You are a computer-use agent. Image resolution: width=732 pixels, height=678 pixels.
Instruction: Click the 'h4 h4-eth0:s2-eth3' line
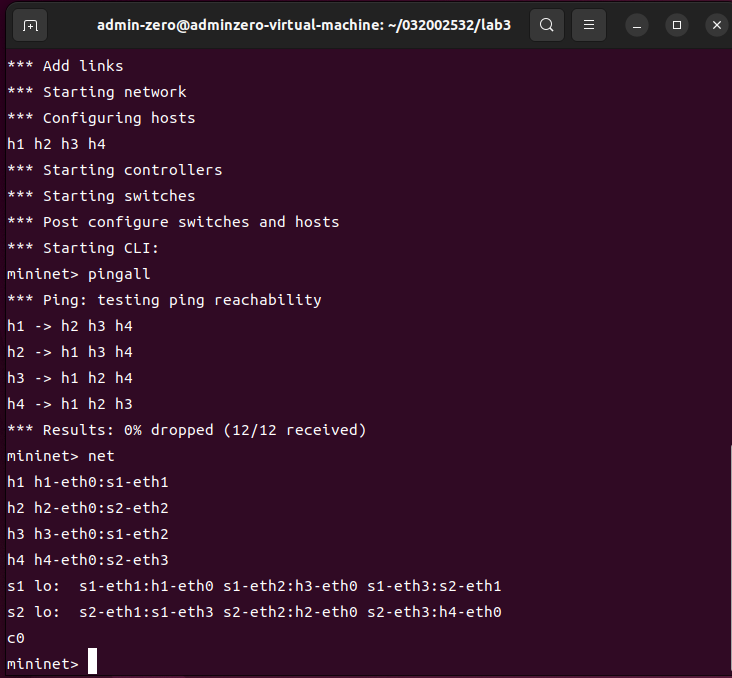pyautogui.click(x=88, y=560)
